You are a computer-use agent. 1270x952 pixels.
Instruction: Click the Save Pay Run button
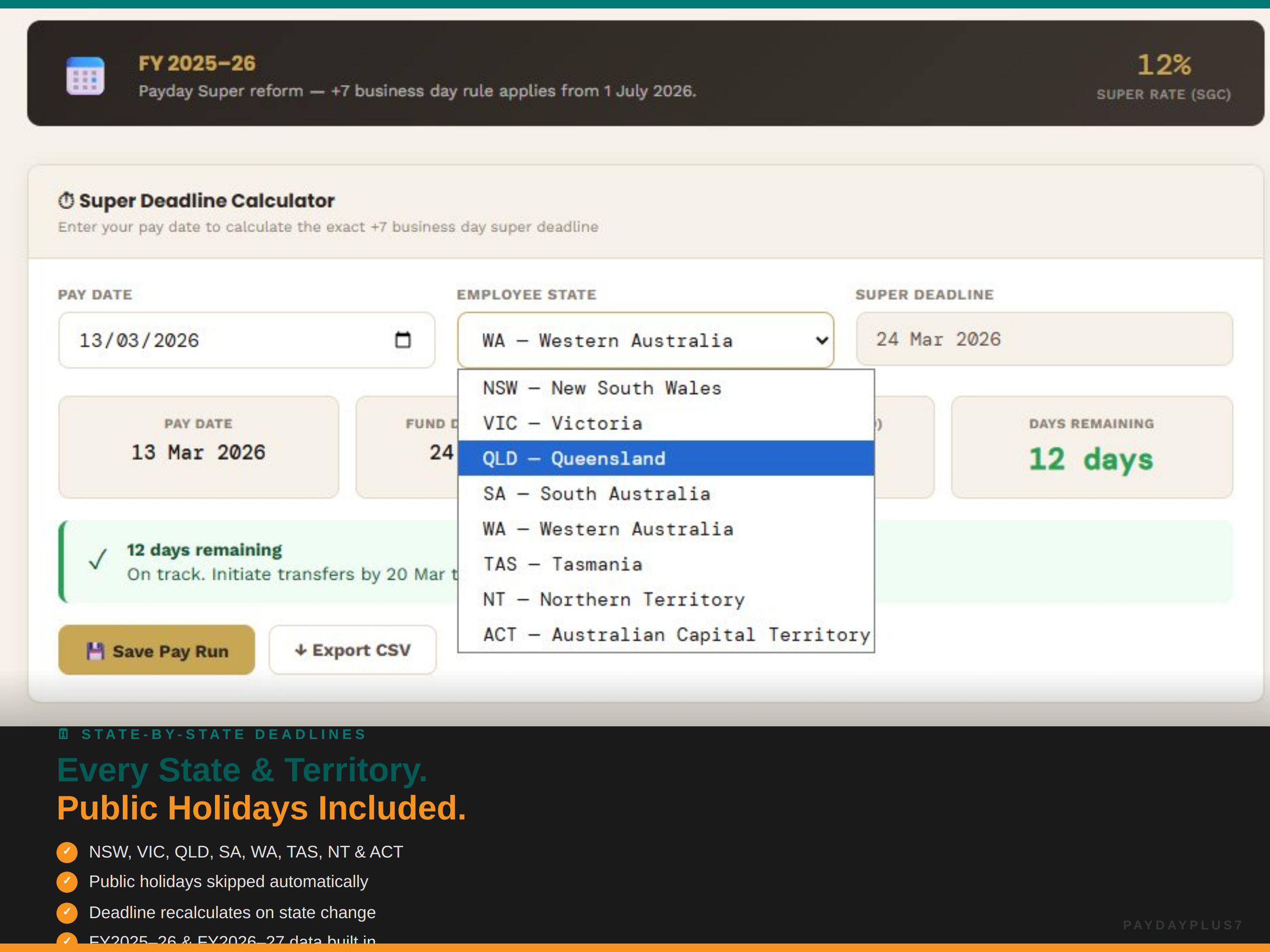click(x=156, y=650)
